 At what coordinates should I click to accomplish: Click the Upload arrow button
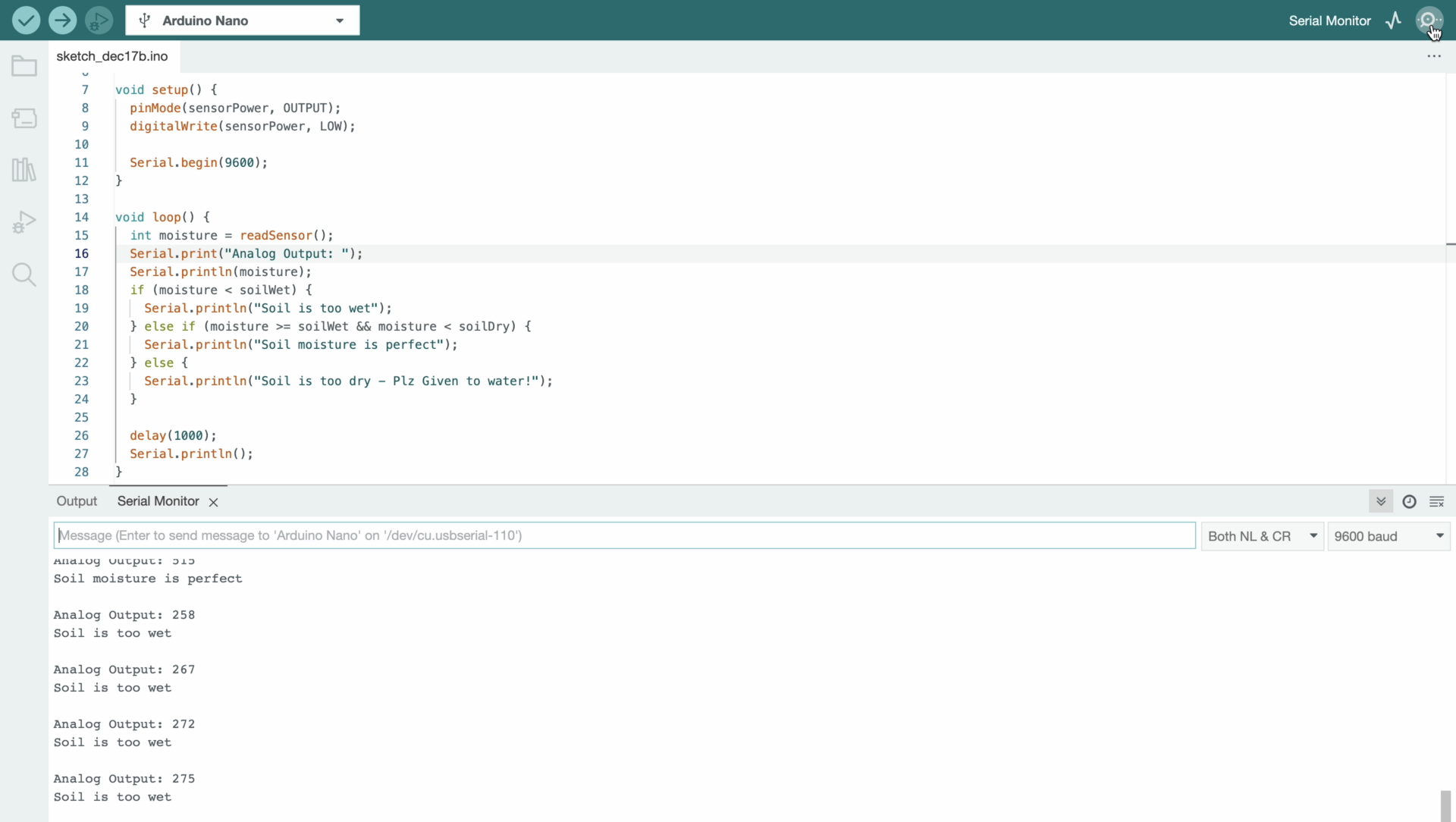62,20
